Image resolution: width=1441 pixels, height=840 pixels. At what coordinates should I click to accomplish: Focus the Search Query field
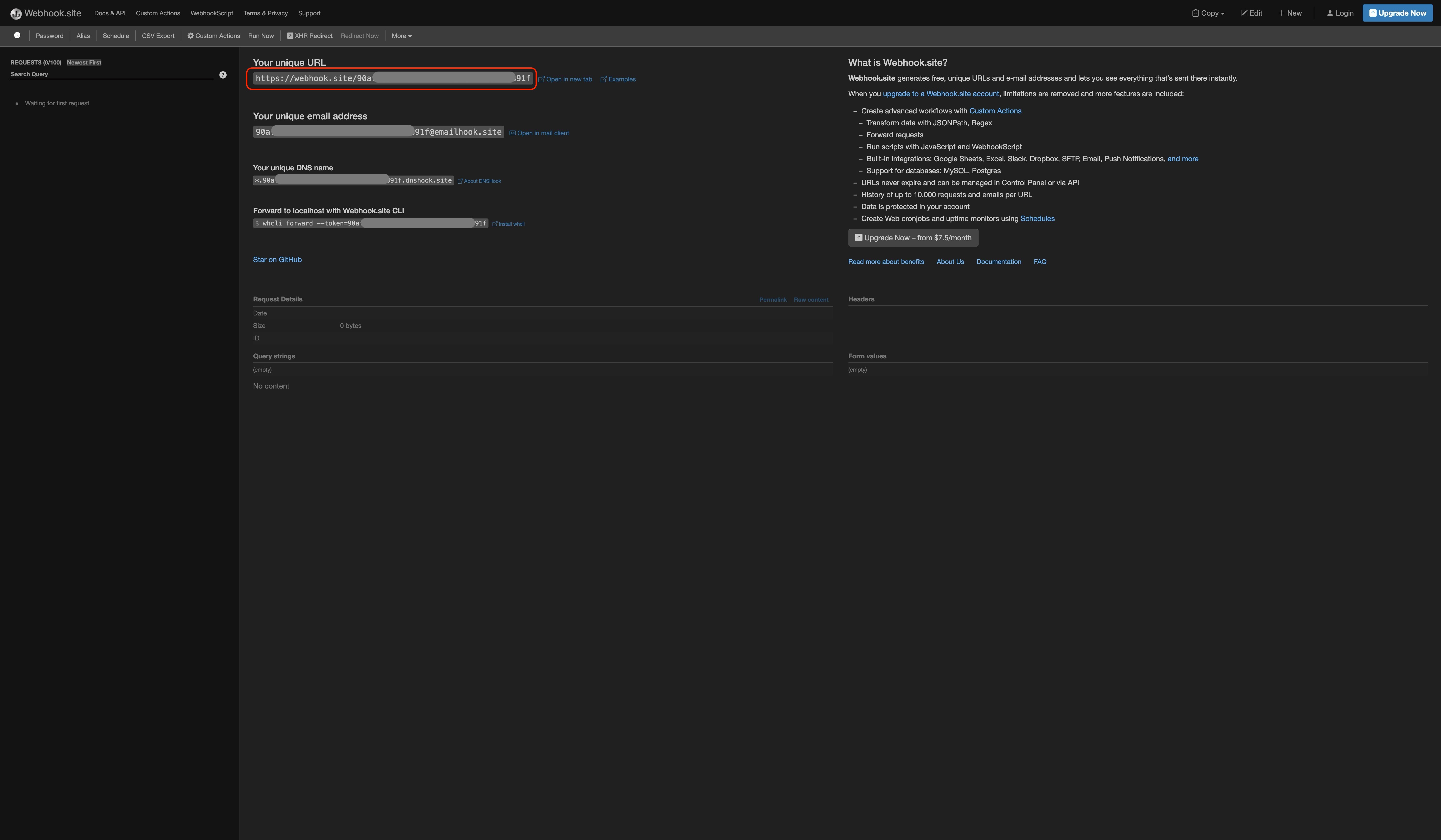click(x=112, y=74)
